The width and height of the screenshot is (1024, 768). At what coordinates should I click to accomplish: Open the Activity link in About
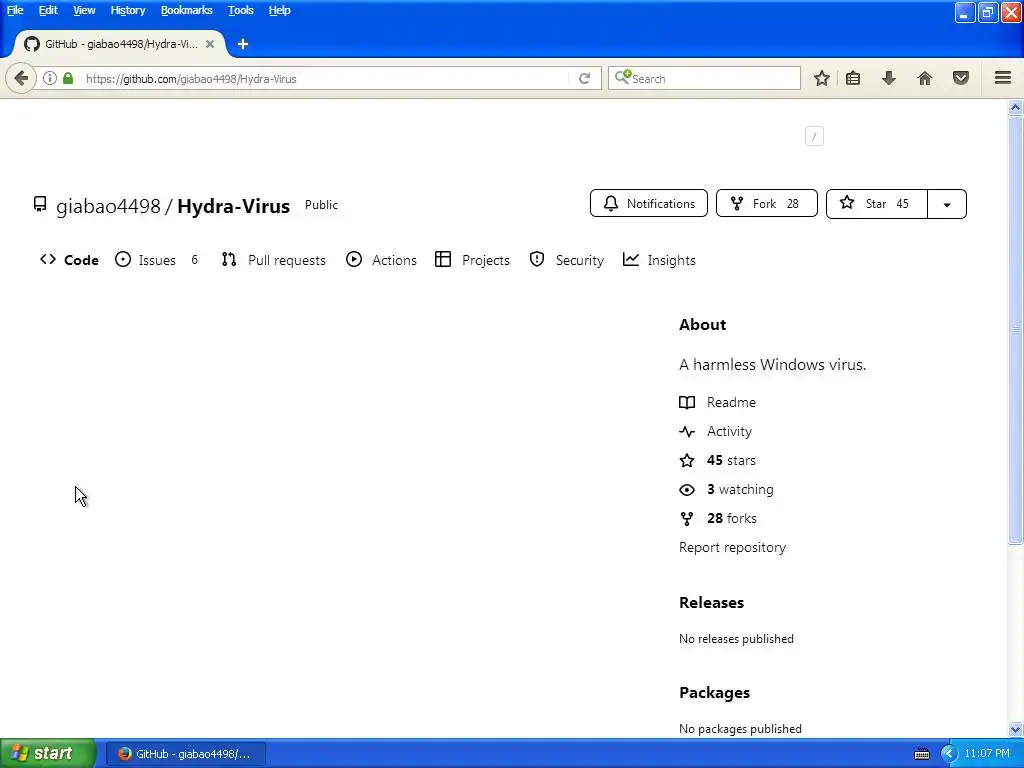point(716,432)
